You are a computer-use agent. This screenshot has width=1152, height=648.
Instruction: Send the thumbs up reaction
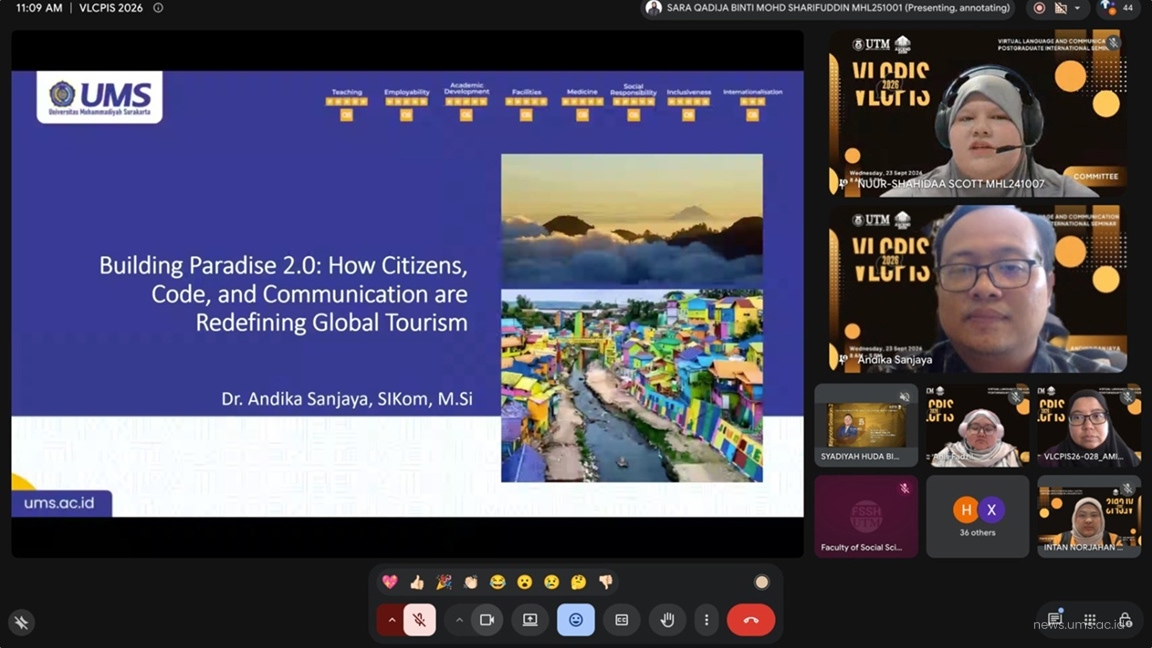pyautogui.click(x=417, y=582)
